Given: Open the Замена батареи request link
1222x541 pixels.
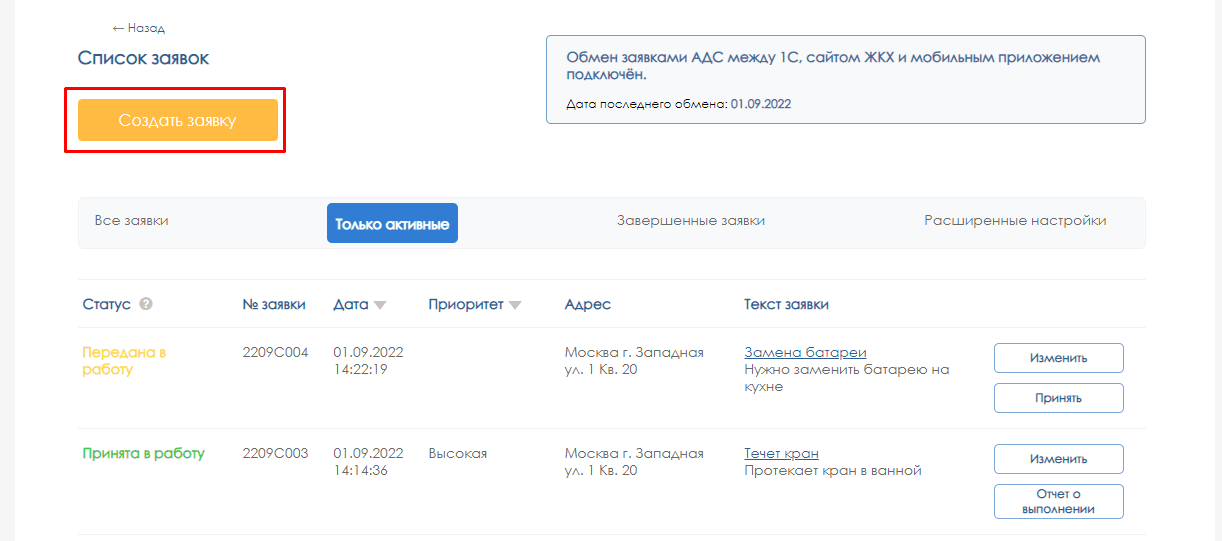Looking at the screenshot, I should point(805,352).
